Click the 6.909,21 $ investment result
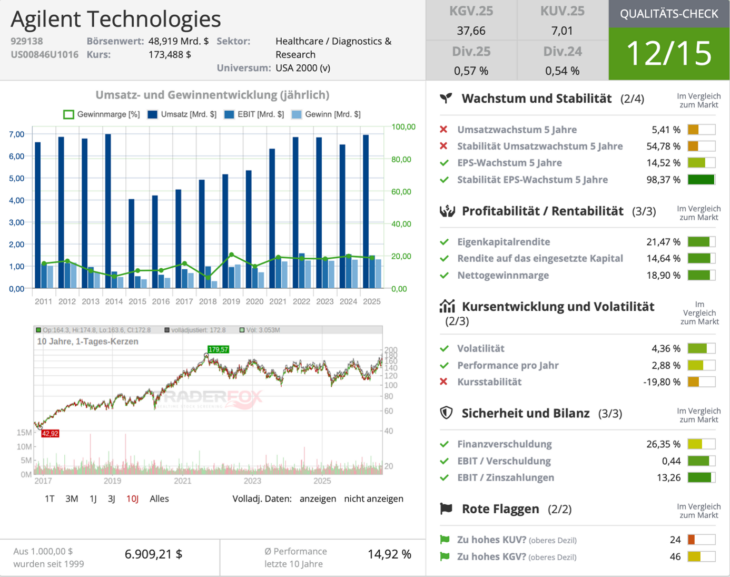 click(x=154, y=554)
